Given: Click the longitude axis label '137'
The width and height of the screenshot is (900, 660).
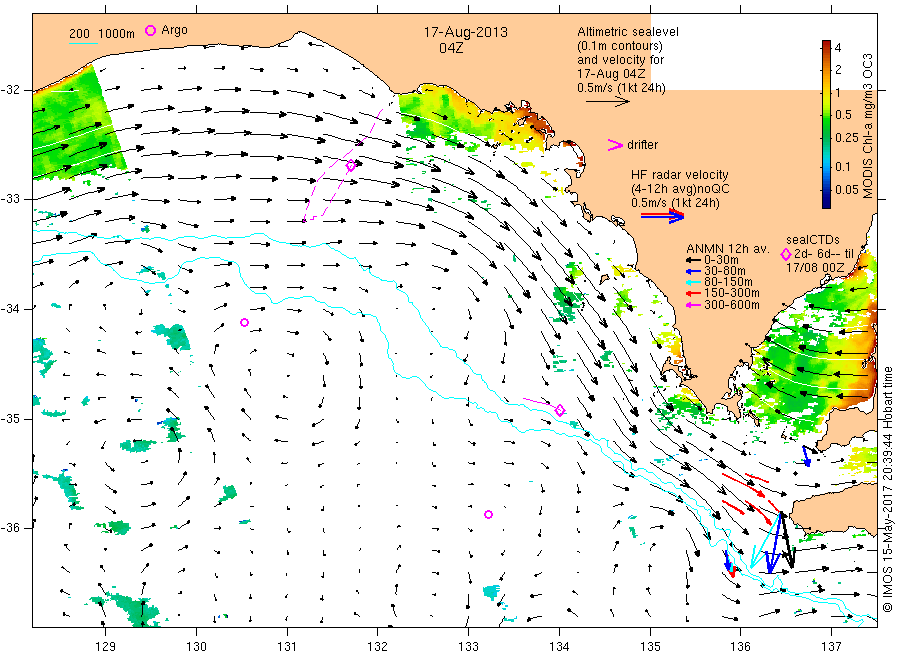Looking at the screenshot, I should [831, 647].
